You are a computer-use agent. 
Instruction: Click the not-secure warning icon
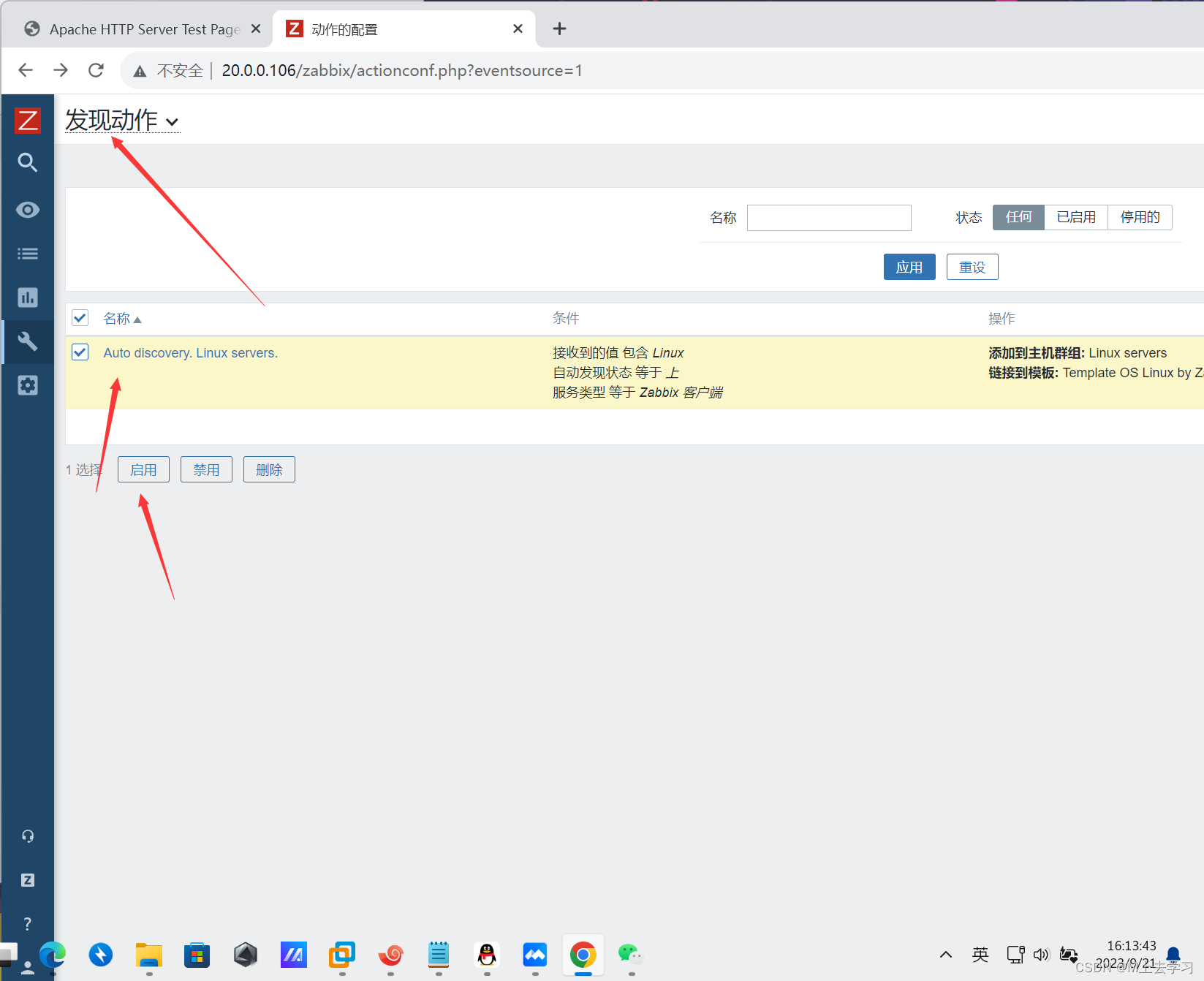(140, 71)
